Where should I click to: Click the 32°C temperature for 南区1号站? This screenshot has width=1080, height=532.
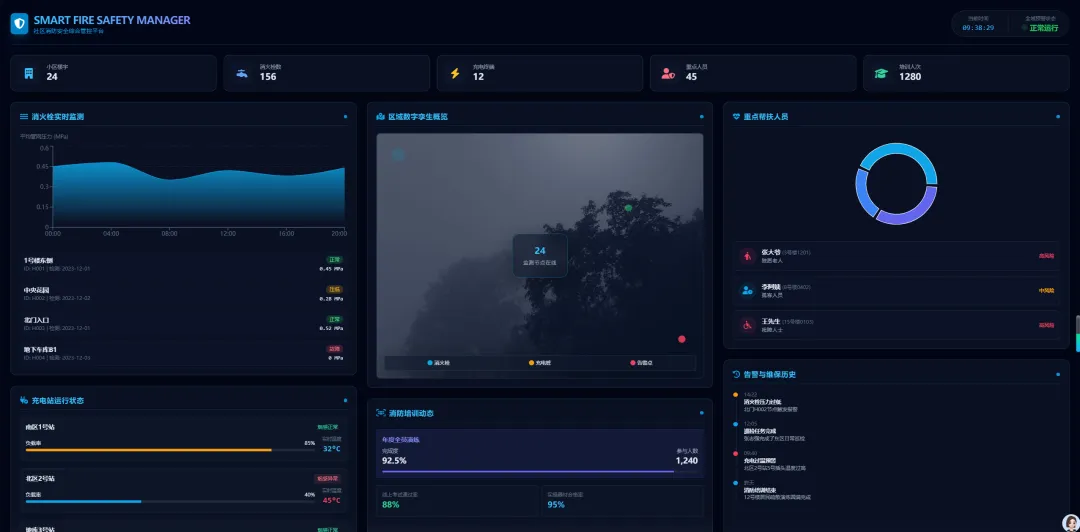(x=332, y=449)
